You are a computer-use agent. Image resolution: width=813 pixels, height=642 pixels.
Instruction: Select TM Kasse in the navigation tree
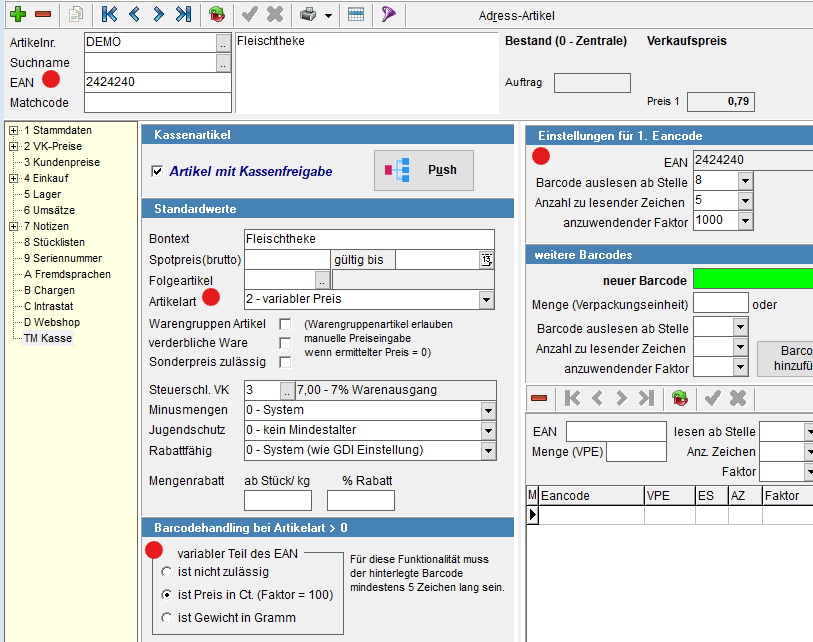[x=48, y=338]
